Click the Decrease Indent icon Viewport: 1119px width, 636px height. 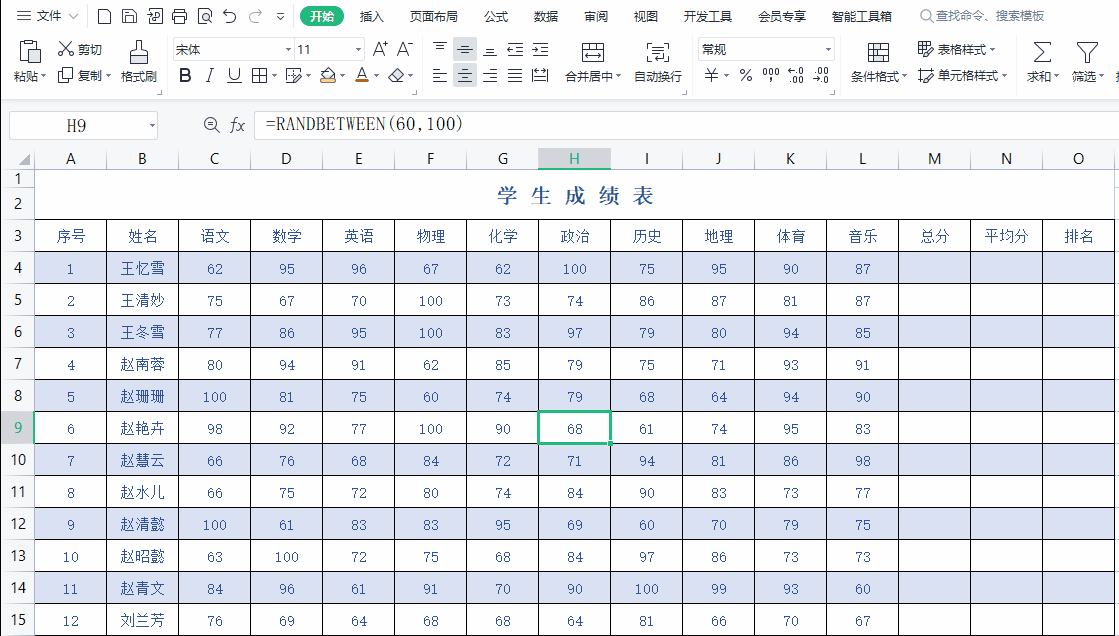[515, 49]
